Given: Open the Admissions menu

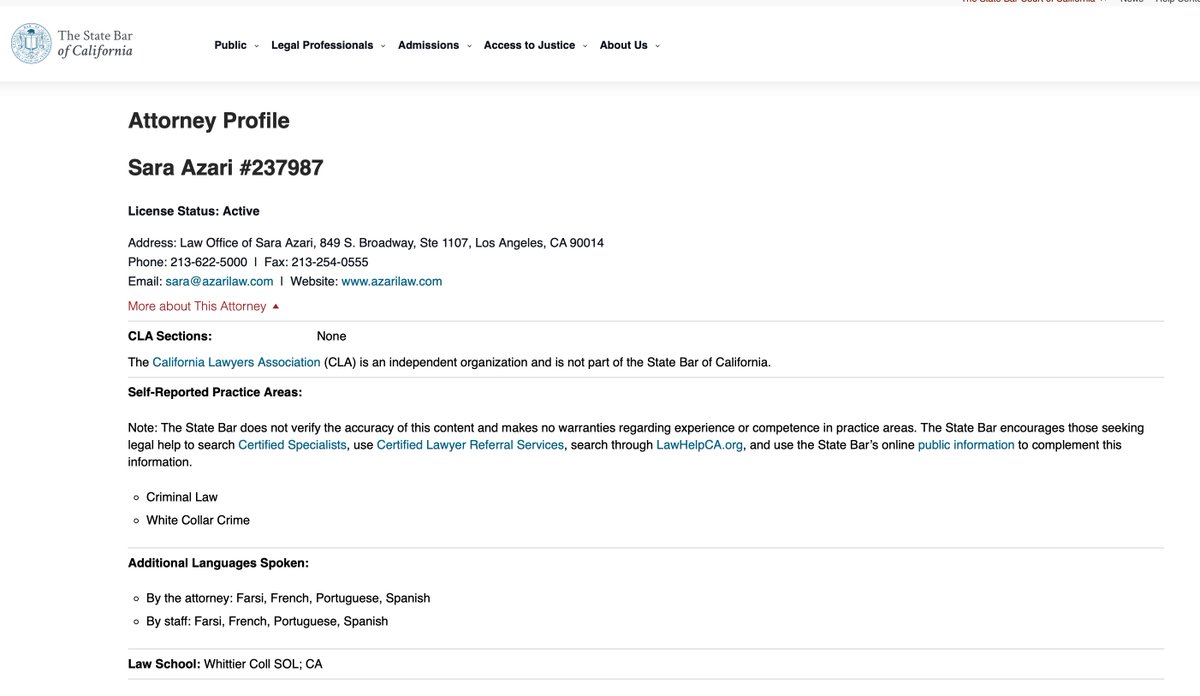Looking at the screenshot, I should tap(428, 45).
